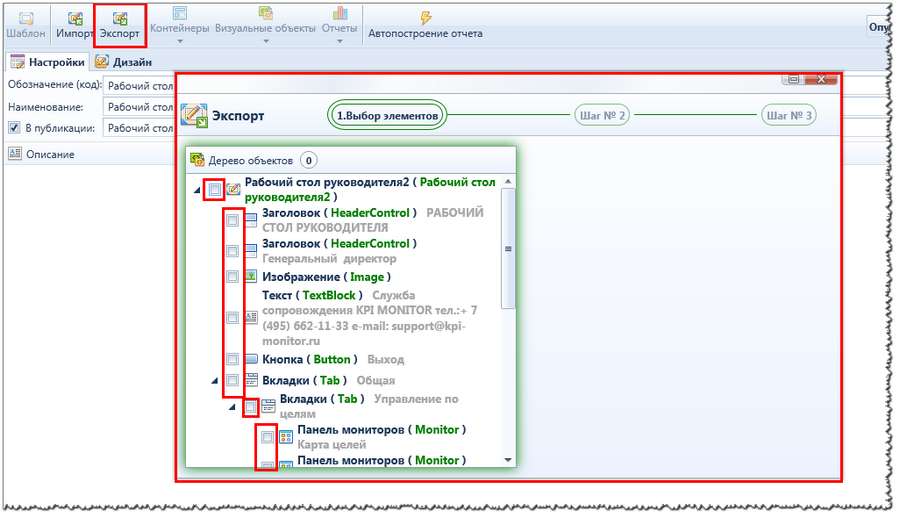The image size is (900, 518).
Task: Click the tree scrollbar down arrow
Action: point(508,460)
